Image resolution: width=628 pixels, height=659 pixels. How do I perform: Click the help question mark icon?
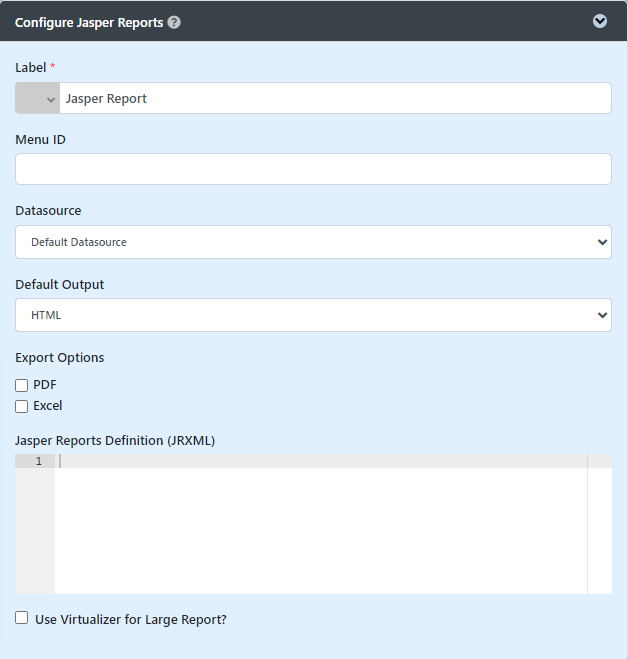[x=174, y=22]
